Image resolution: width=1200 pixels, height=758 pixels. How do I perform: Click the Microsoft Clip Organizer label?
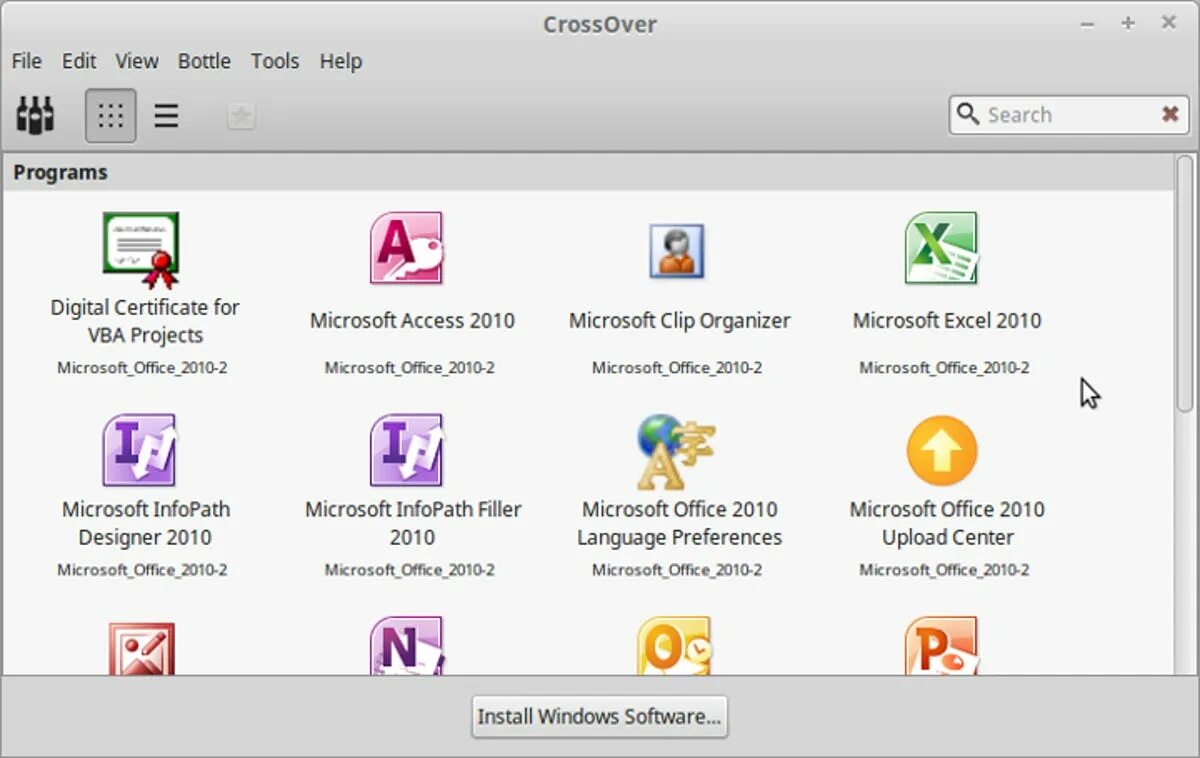tap(680, 321)
